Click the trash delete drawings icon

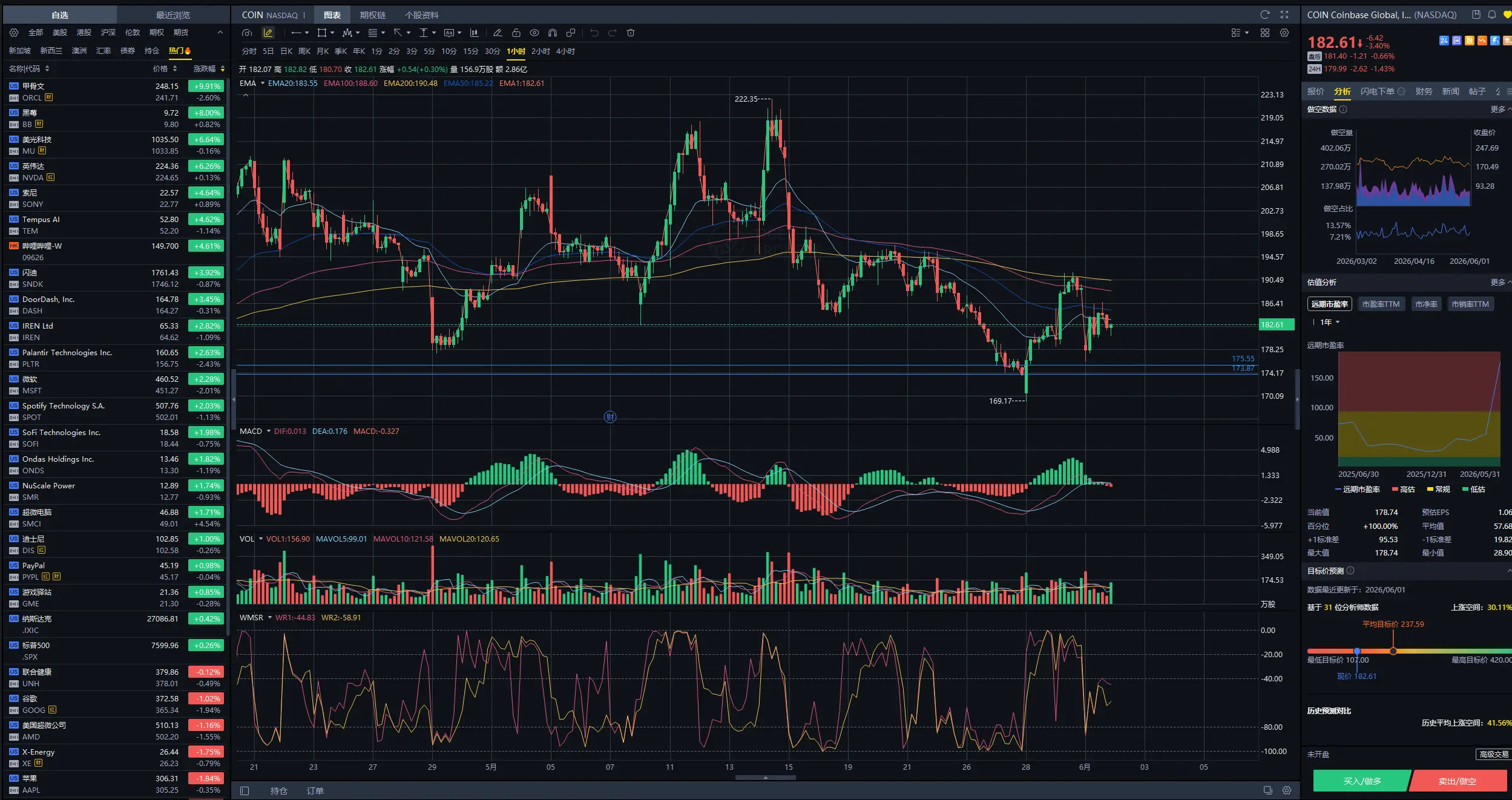click(x=631, y=33)
